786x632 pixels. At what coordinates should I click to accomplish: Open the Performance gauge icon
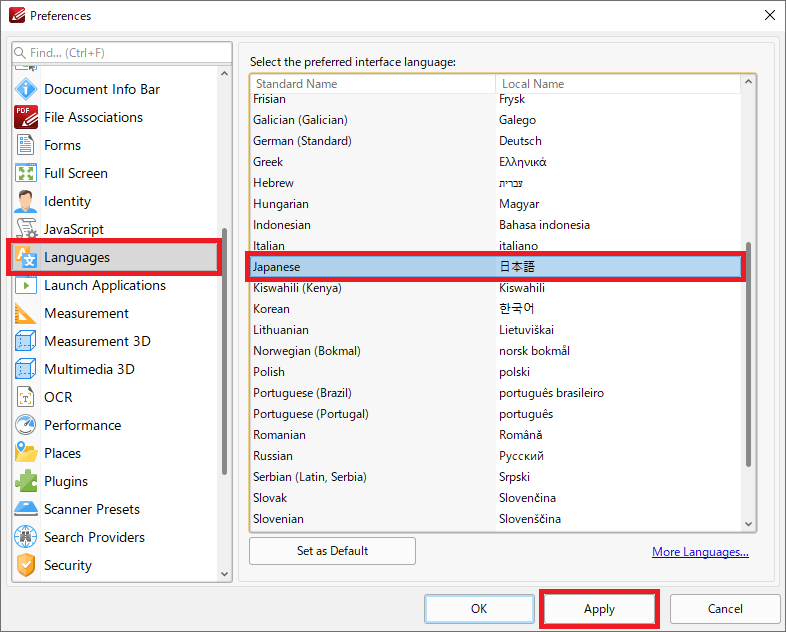tap(26, 425)
